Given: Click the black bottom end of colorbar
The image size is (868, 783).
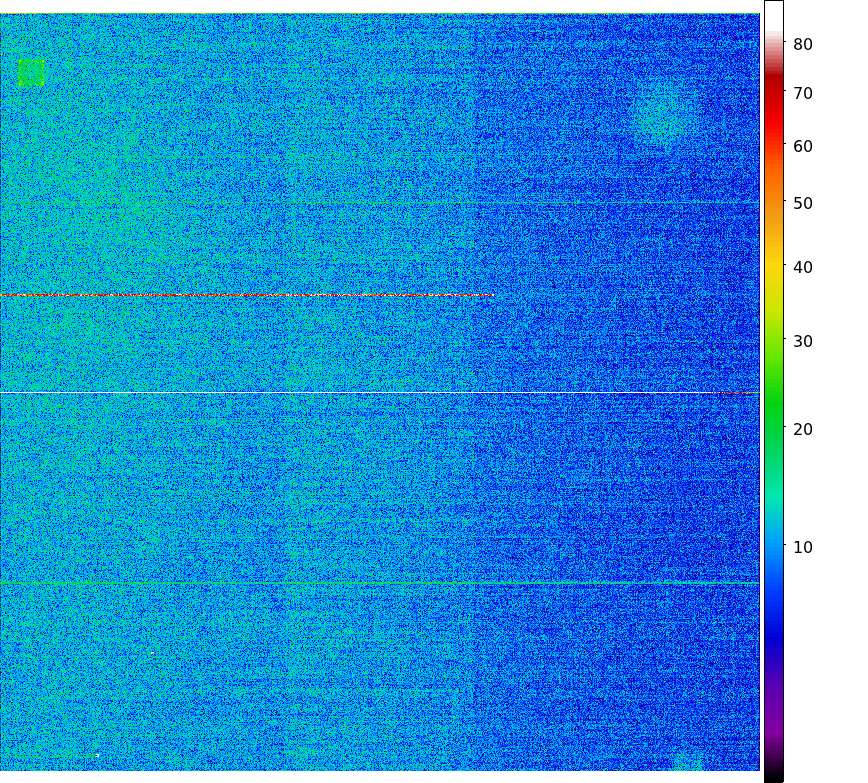Looking at the screenshot, I should [773, 776].
